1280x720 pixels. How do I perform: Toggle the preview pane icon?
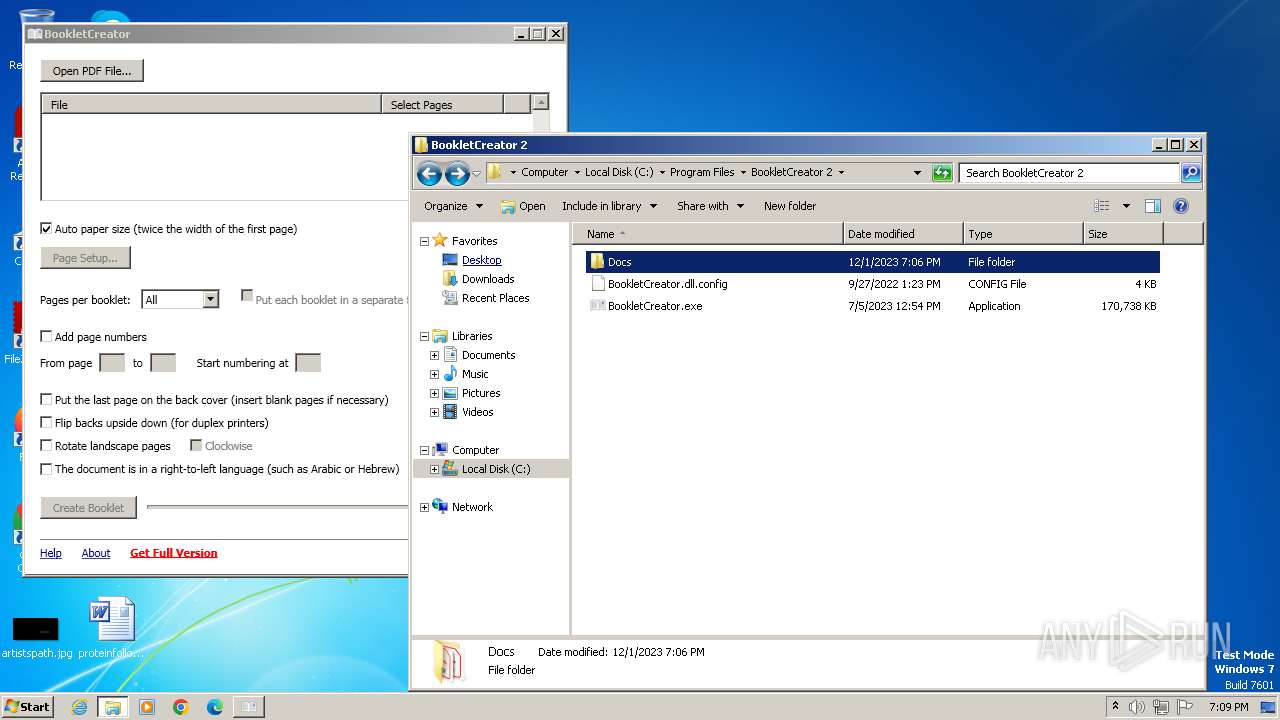tap(1152, 206)
